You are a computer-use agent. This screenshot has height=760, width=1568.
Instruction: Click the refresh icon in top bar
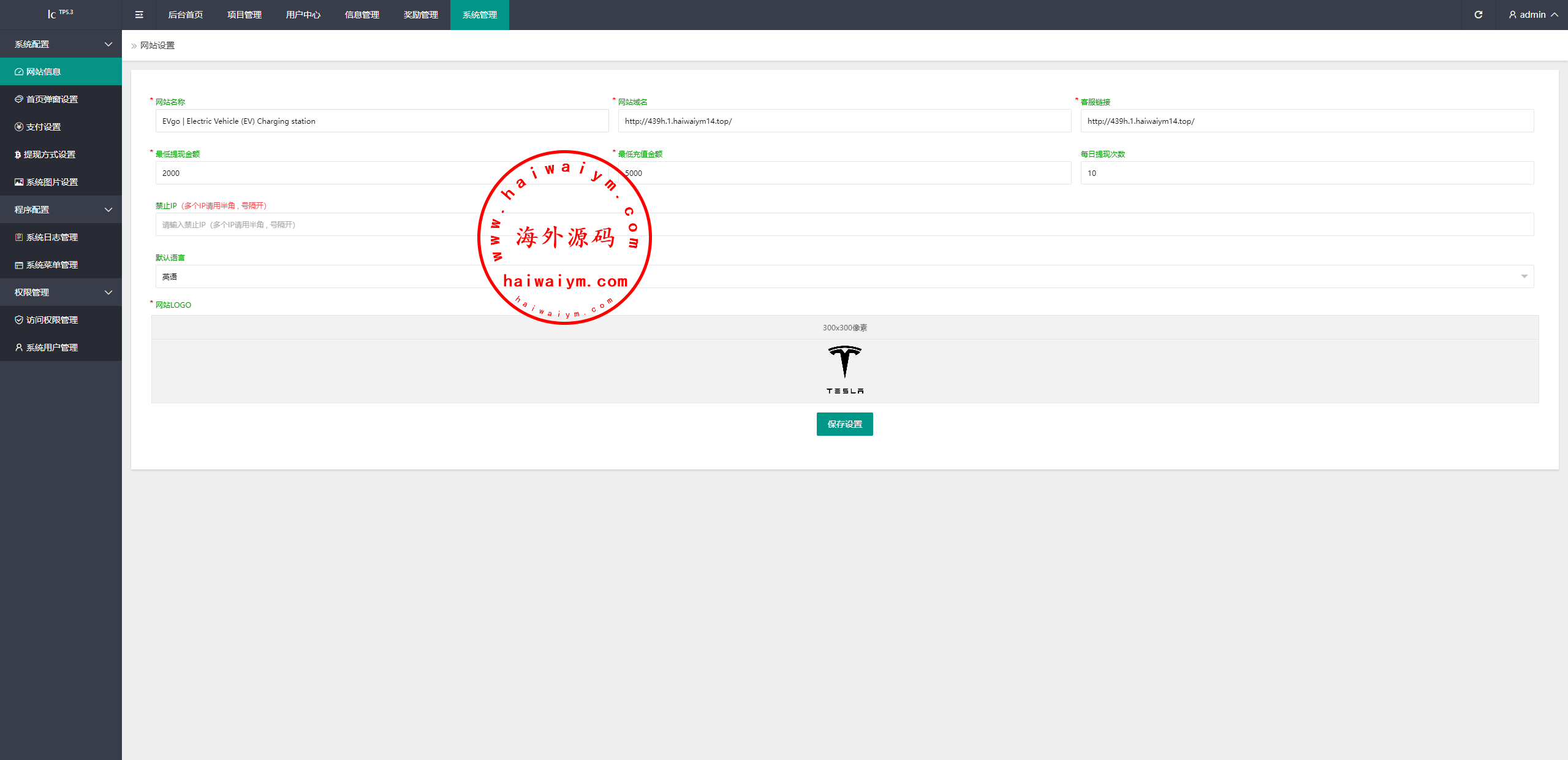(x=1478, y=15)
